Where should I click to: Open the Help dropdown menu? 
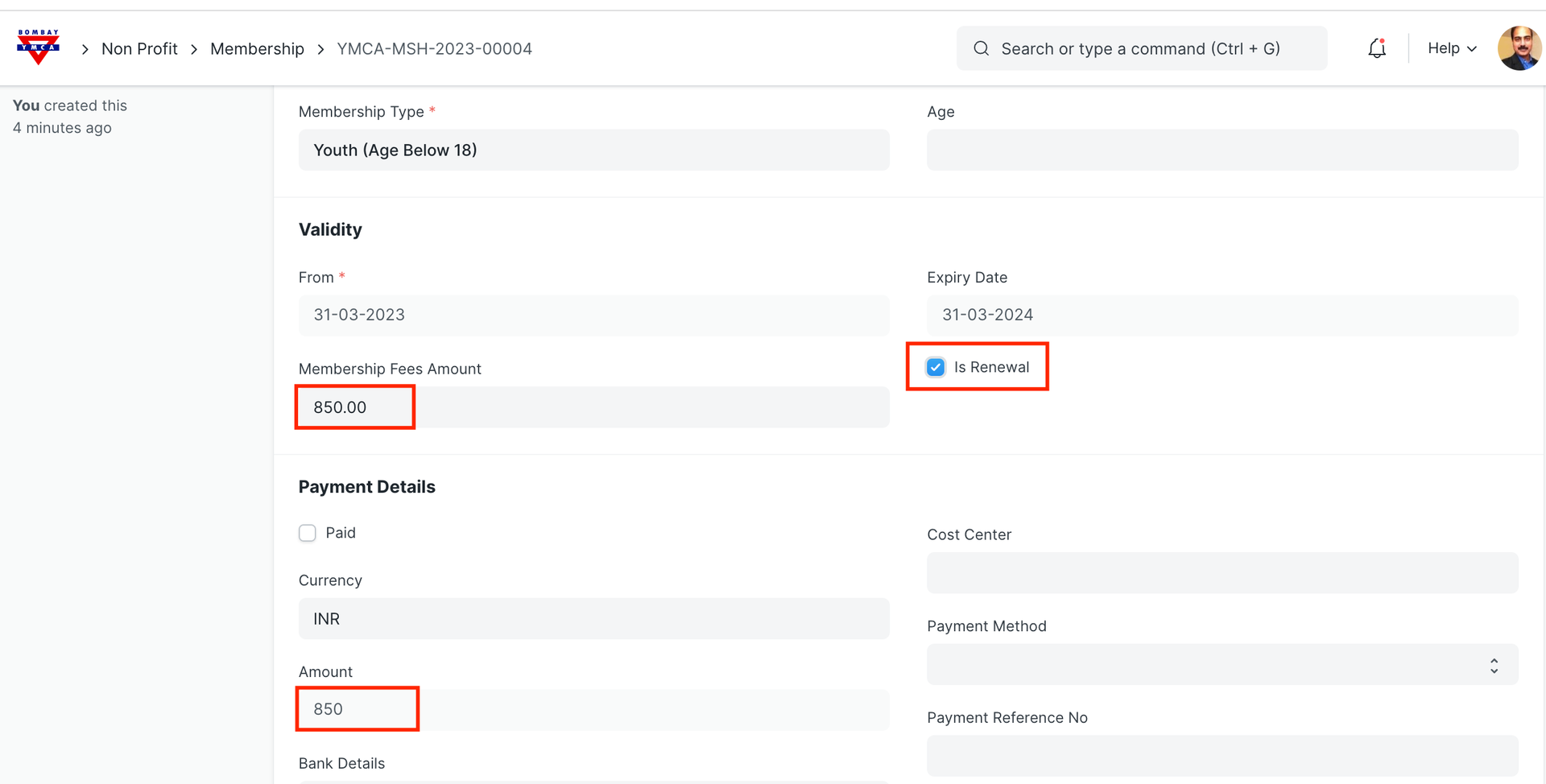pos(1451,48)
